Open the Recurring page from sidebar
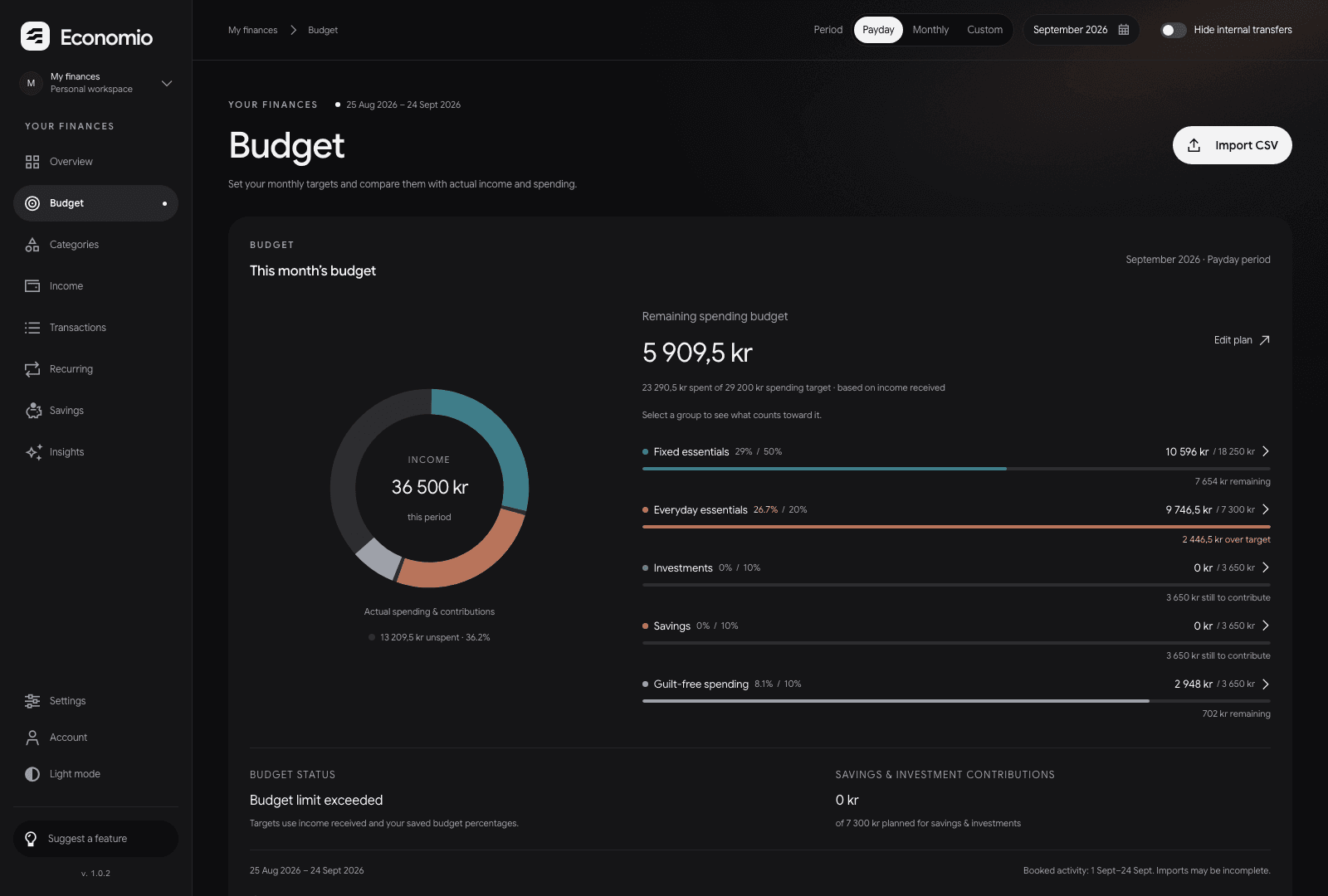The height and width of the screenshot is (896, 1328). coord(95,369)
